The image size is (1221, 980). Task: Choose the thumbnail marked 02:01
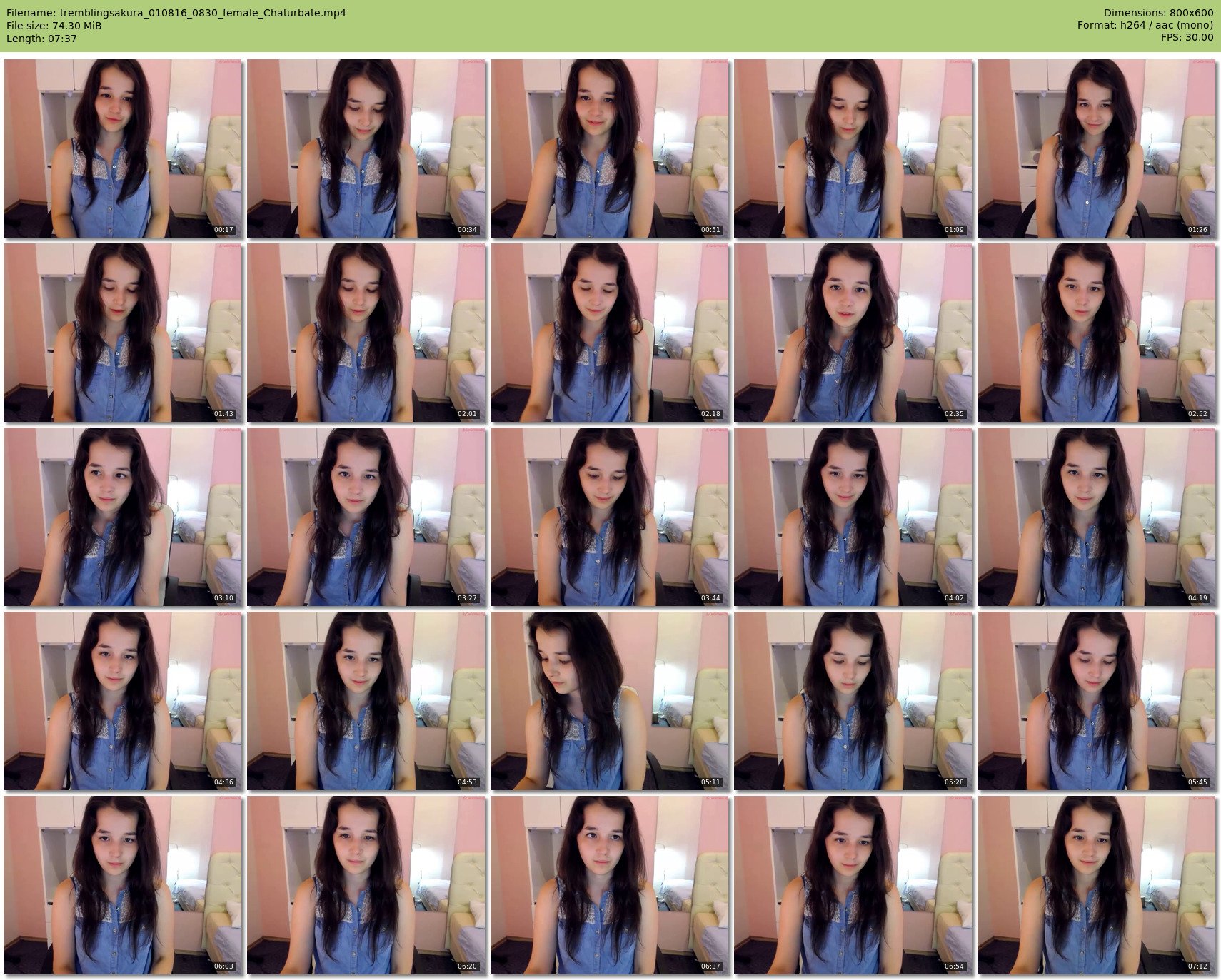pos(366,333)
